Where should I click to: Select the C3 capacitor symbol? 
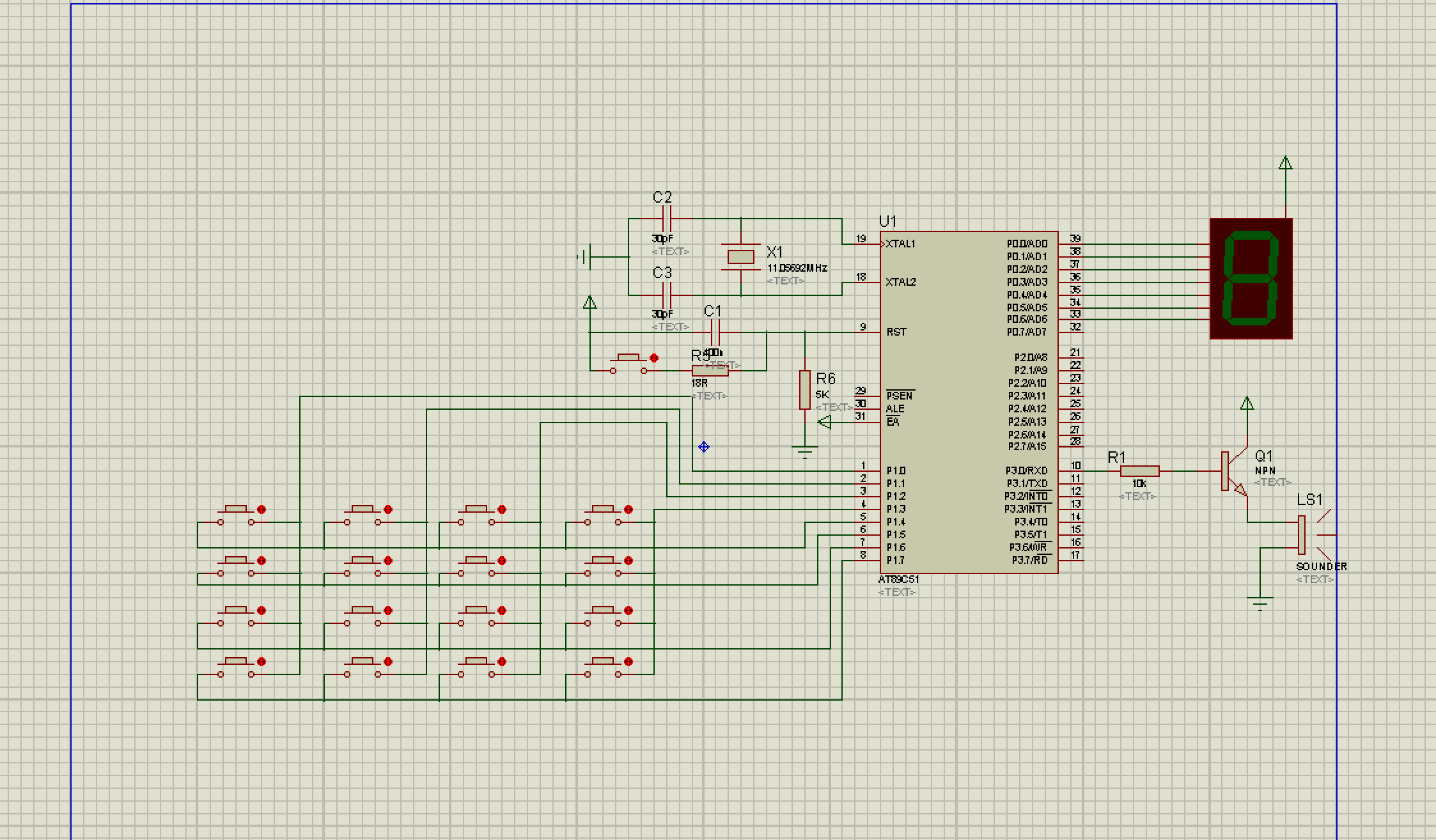point(666,295)
